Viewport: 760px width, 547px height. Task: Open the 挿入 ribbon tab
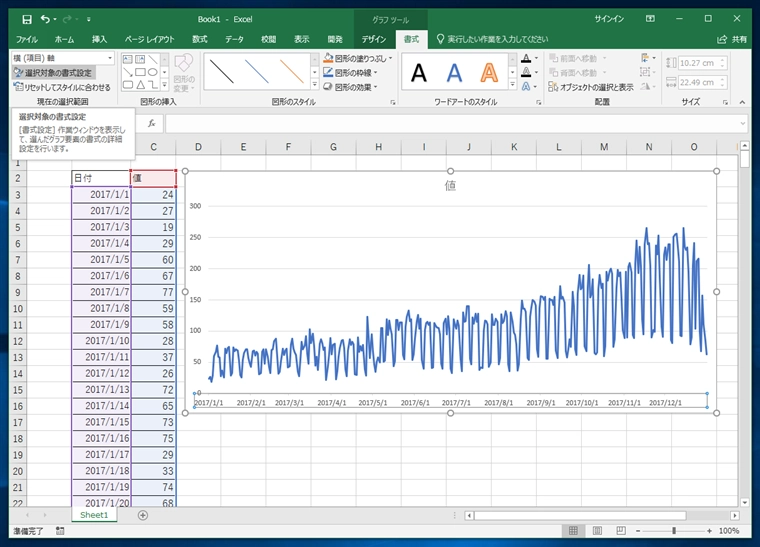(x=99, y=39)
